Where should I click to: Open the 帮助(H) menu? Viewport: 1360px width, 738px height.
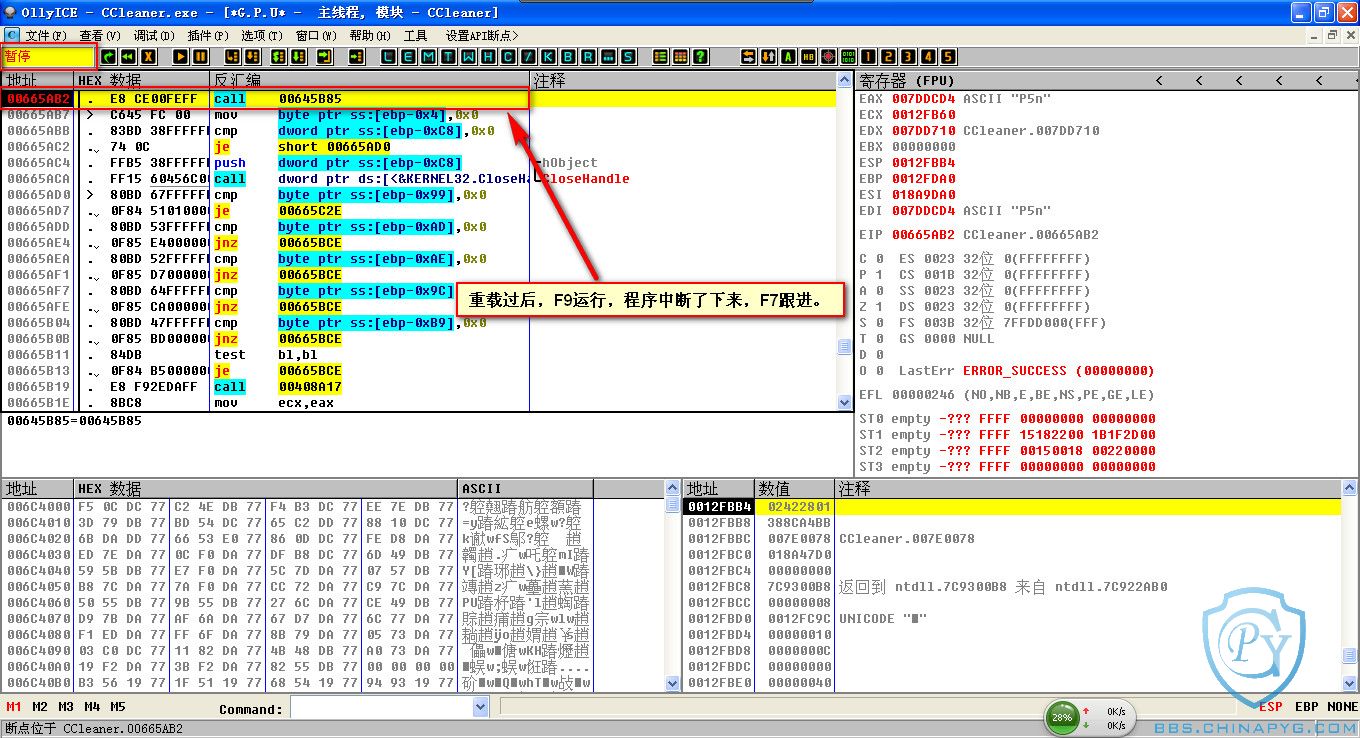(370, 36)
